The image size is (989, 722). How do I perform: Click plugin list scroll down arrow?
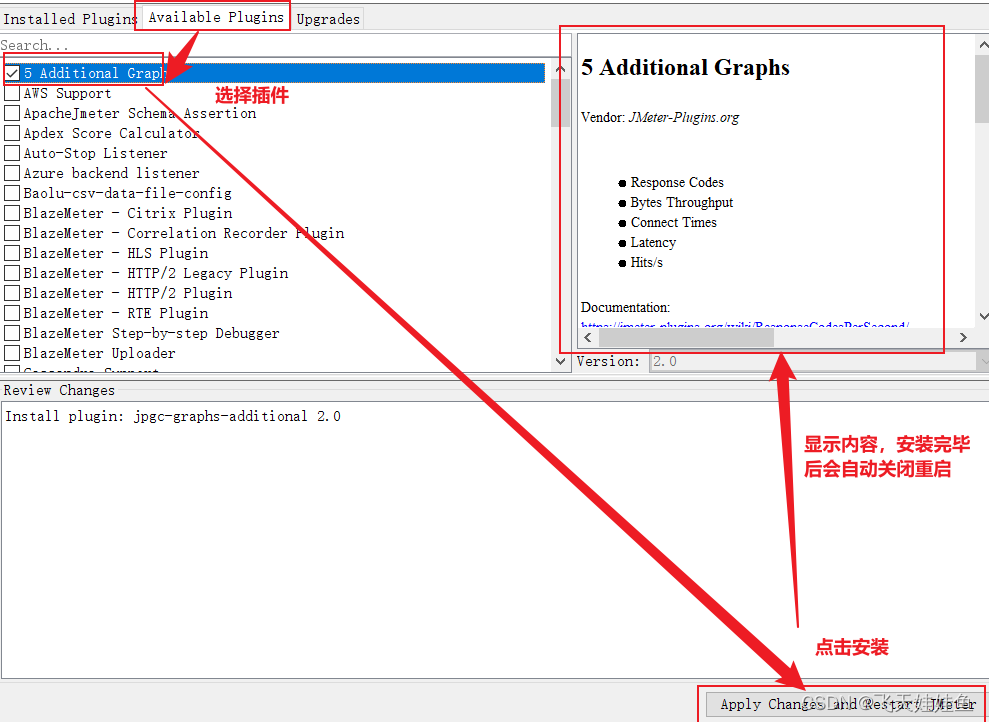[560, 361]
